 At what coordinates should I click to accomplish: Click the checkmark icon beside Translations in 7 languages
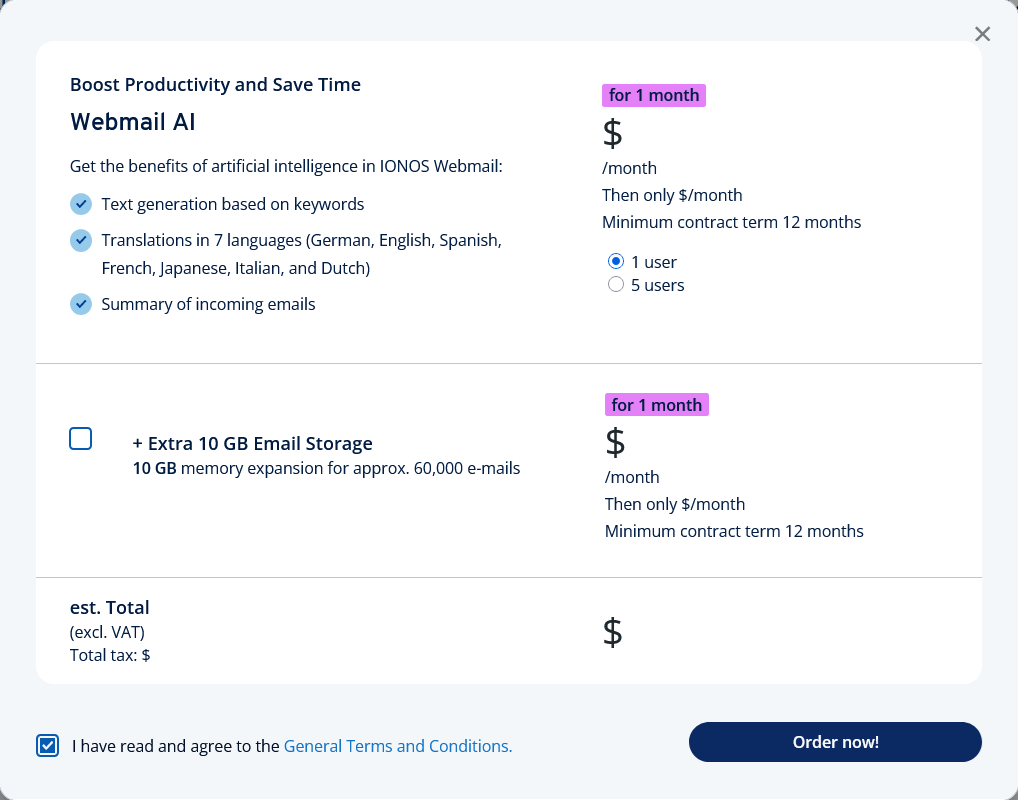pos(81,240)
